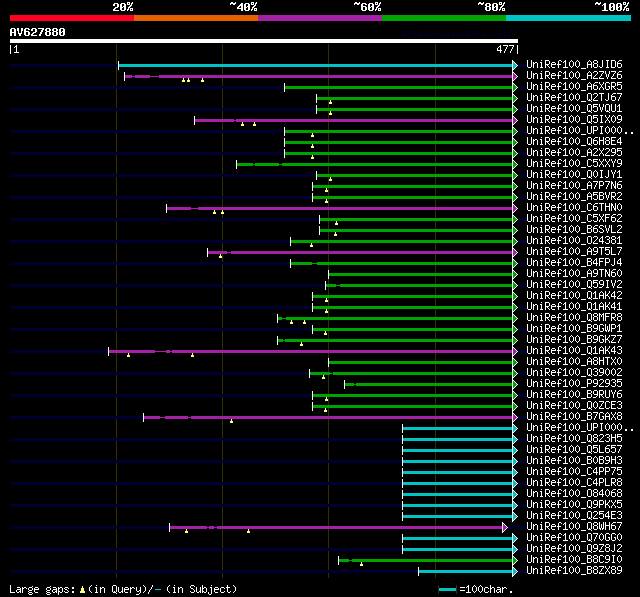Select the UniRef100_Q0IJY1 label
This screenshot has height=597, width=640.
pos(574,175)
